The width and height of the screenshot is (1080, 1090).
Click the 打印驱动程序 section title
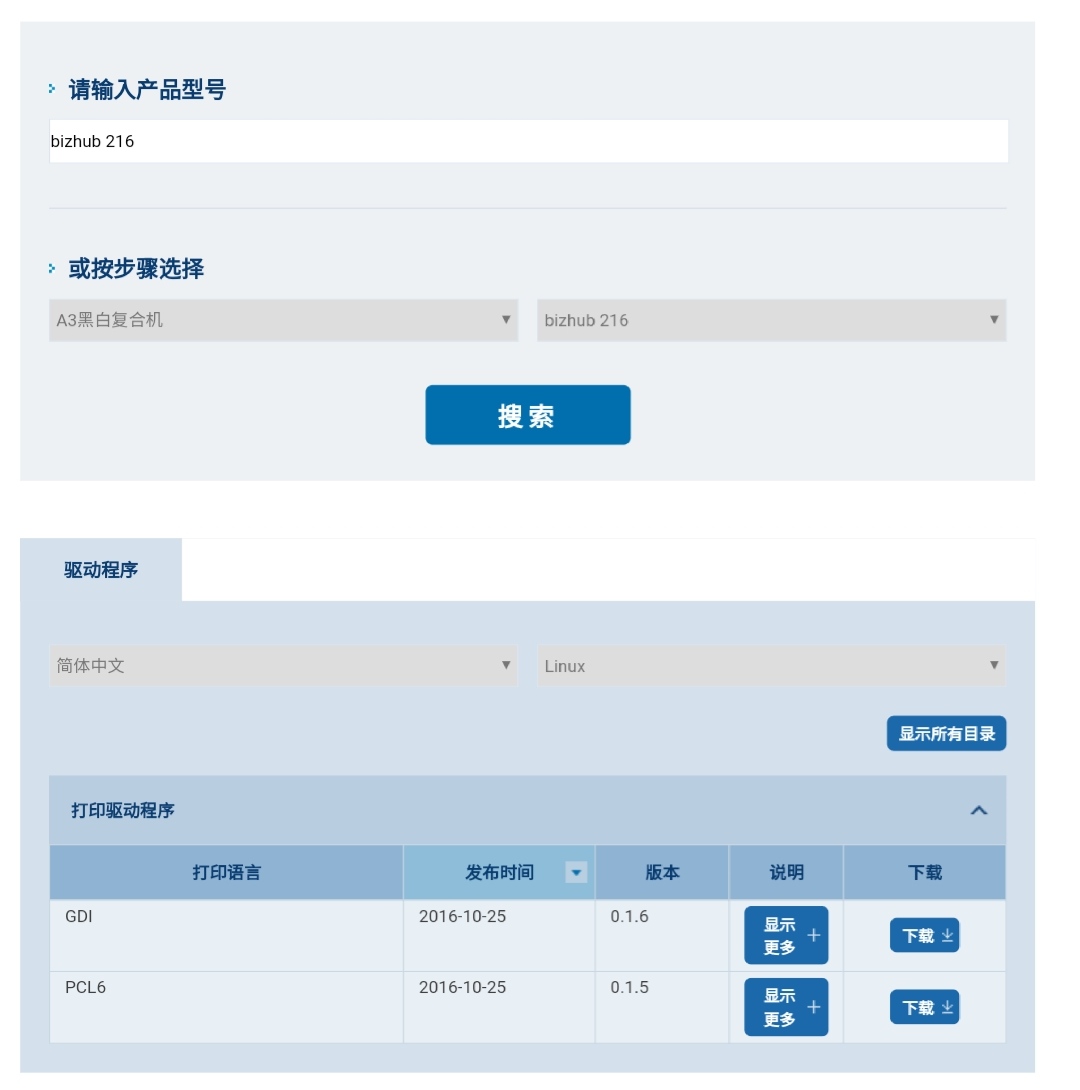coord(123,811)
